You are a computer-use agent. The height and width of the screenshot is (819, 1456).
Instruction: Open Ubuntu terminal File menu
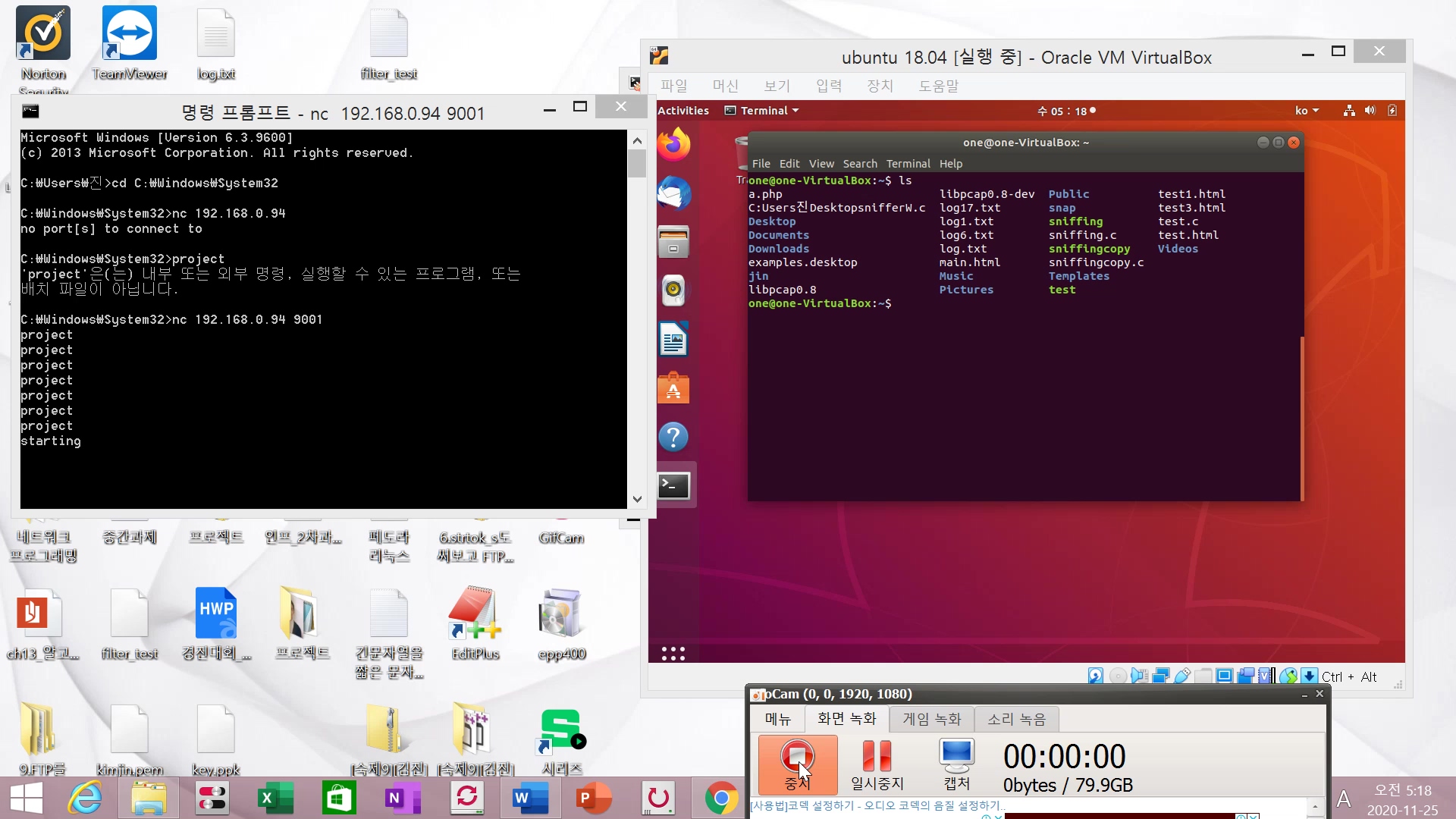click(x=761, y=164)
